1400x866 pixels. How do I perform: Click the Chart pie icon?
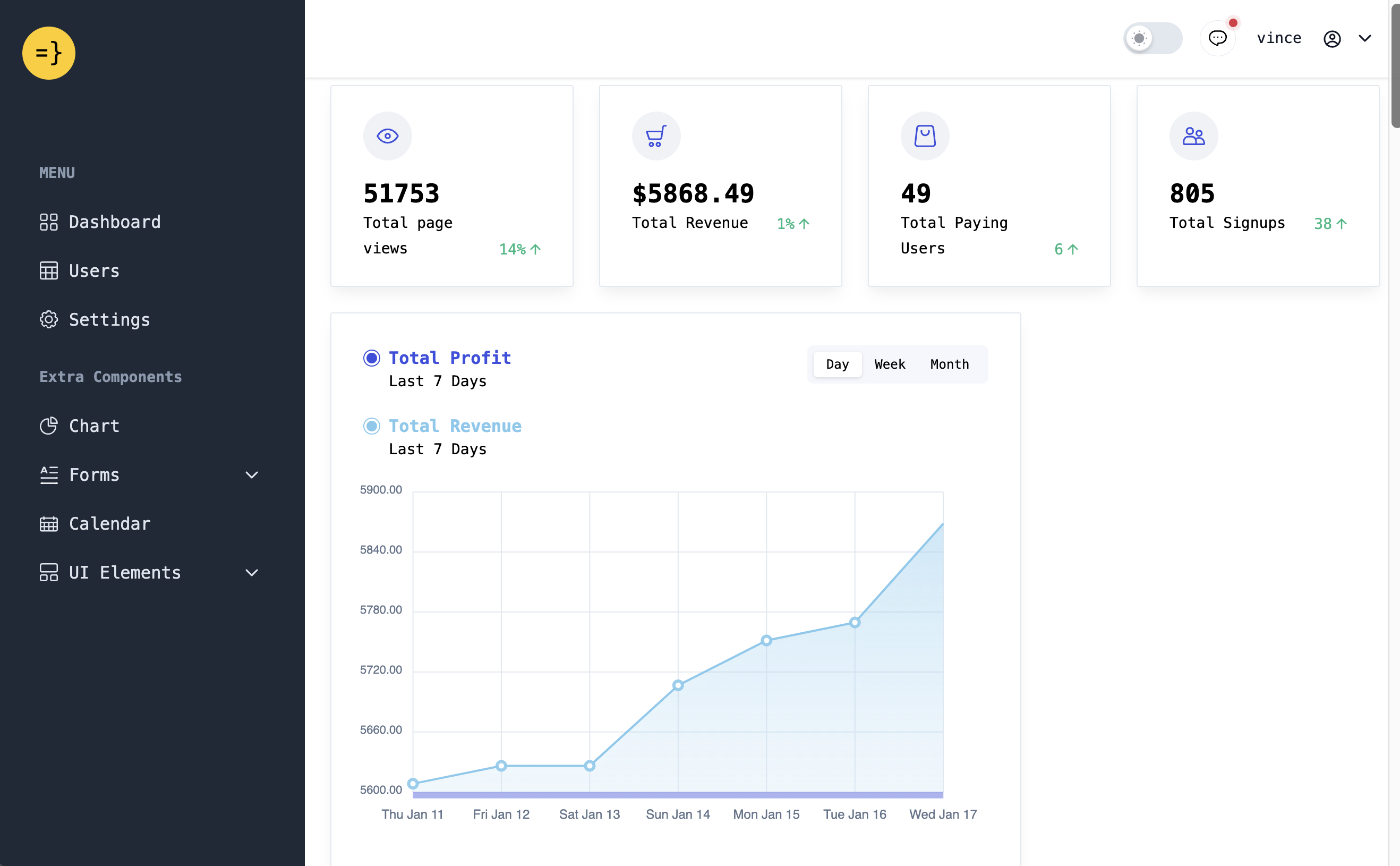(49, 426)
